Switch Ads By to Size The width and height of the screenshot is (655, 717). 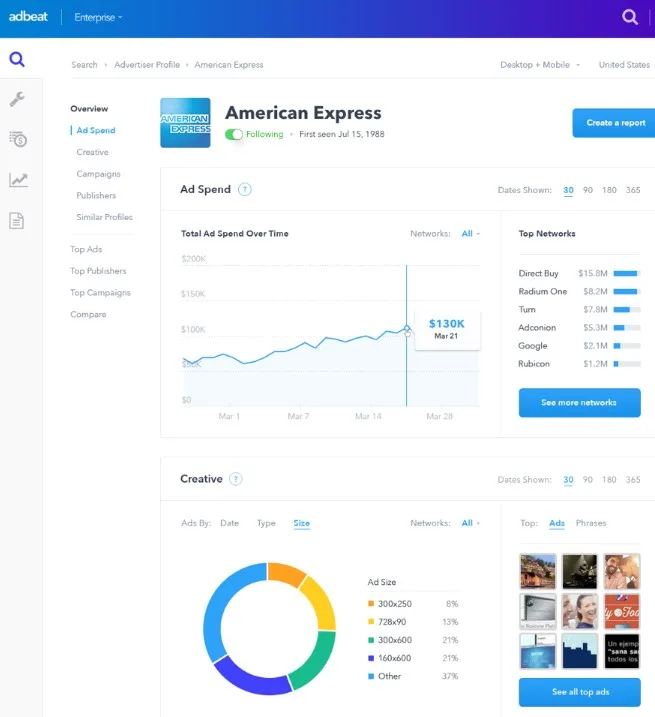click(301, 523)
